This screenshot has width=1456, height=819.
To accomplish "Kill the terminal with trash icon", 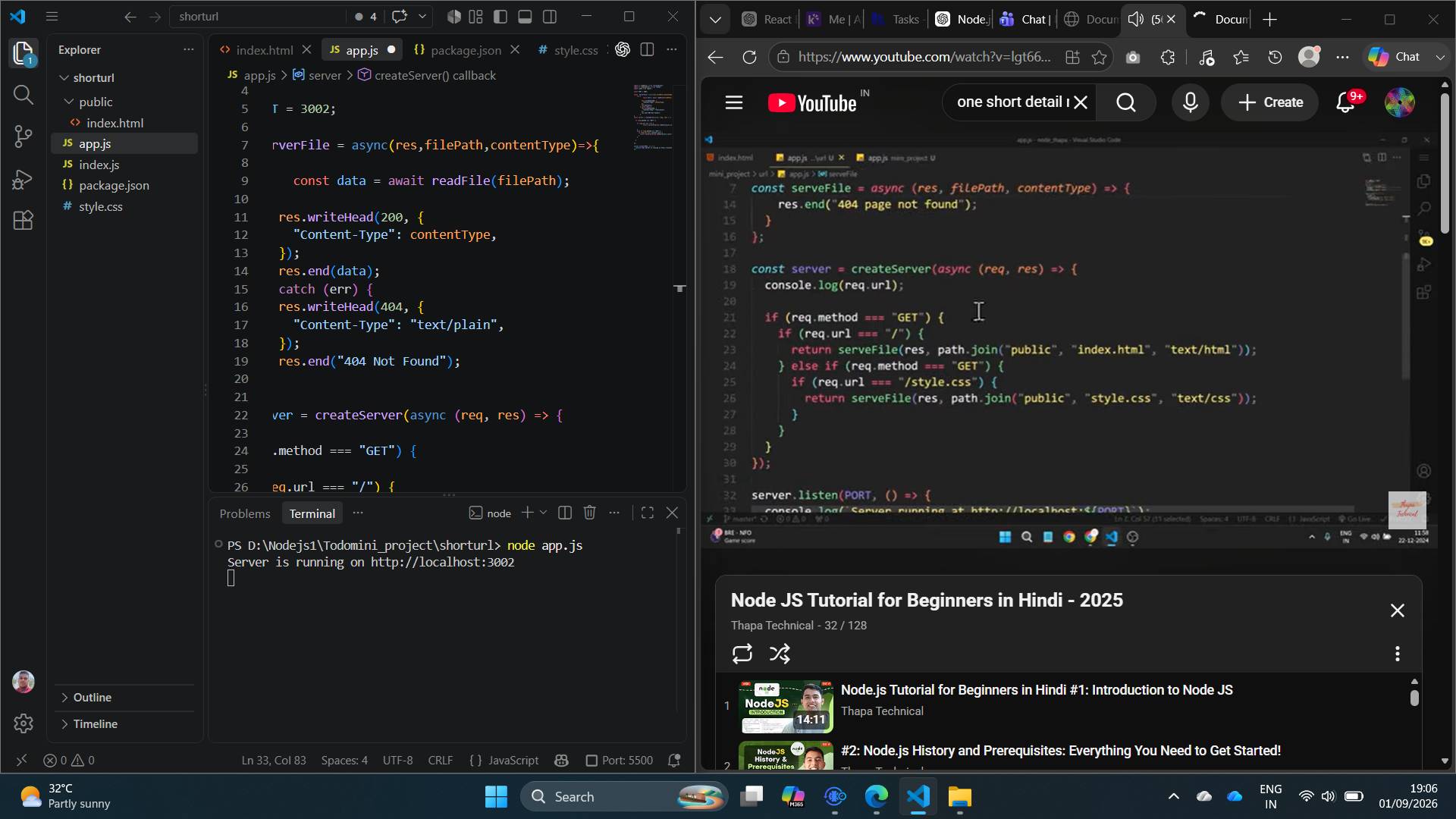I will tap(589, 513).
